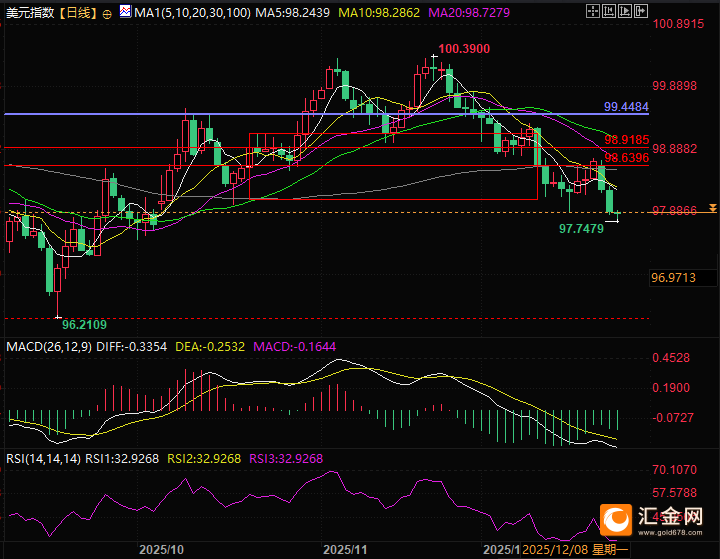Click the MACD:-0.1644 value
The image size is (720, 559).
295,347
